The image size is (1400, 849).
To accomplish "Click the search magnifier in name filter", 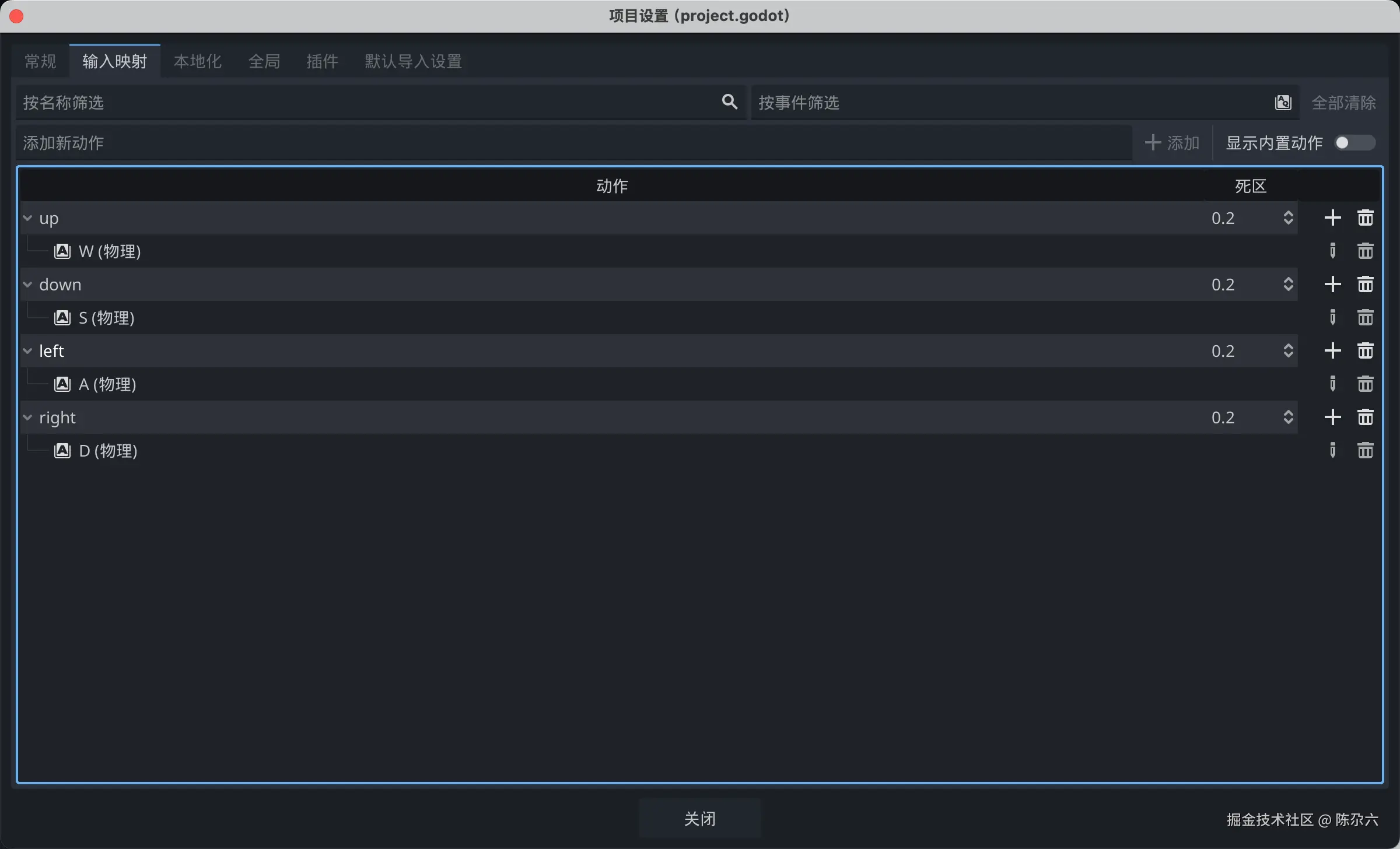I will [729, 102].
